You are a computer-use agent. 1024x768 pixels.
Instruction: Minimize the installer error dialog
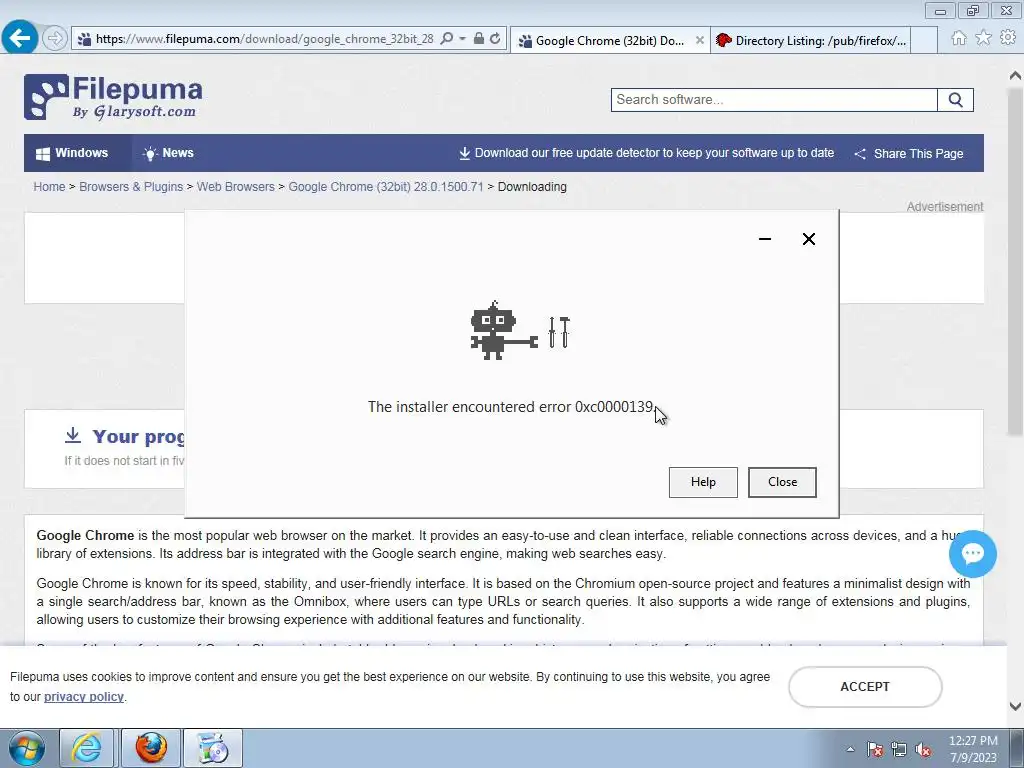(x=765, y=239)
